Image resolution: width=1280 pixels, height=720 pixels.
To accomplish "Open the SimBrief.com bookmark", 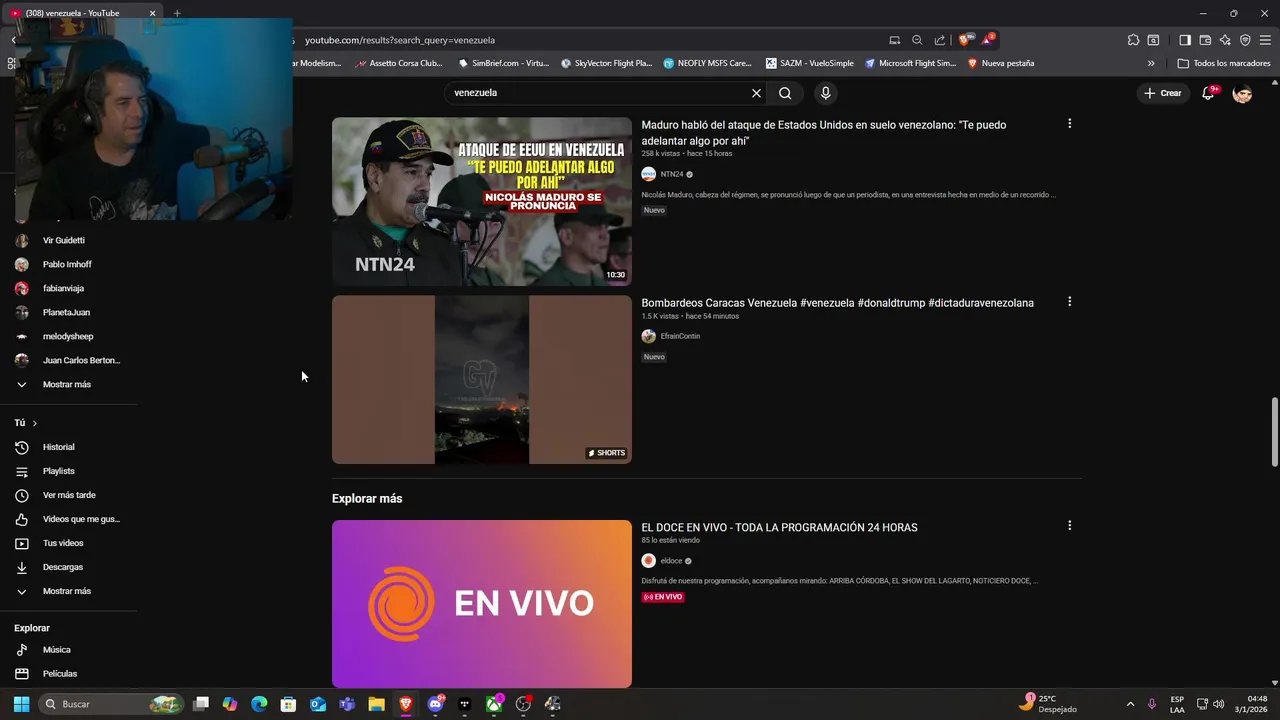I will [x=503, y=63].
